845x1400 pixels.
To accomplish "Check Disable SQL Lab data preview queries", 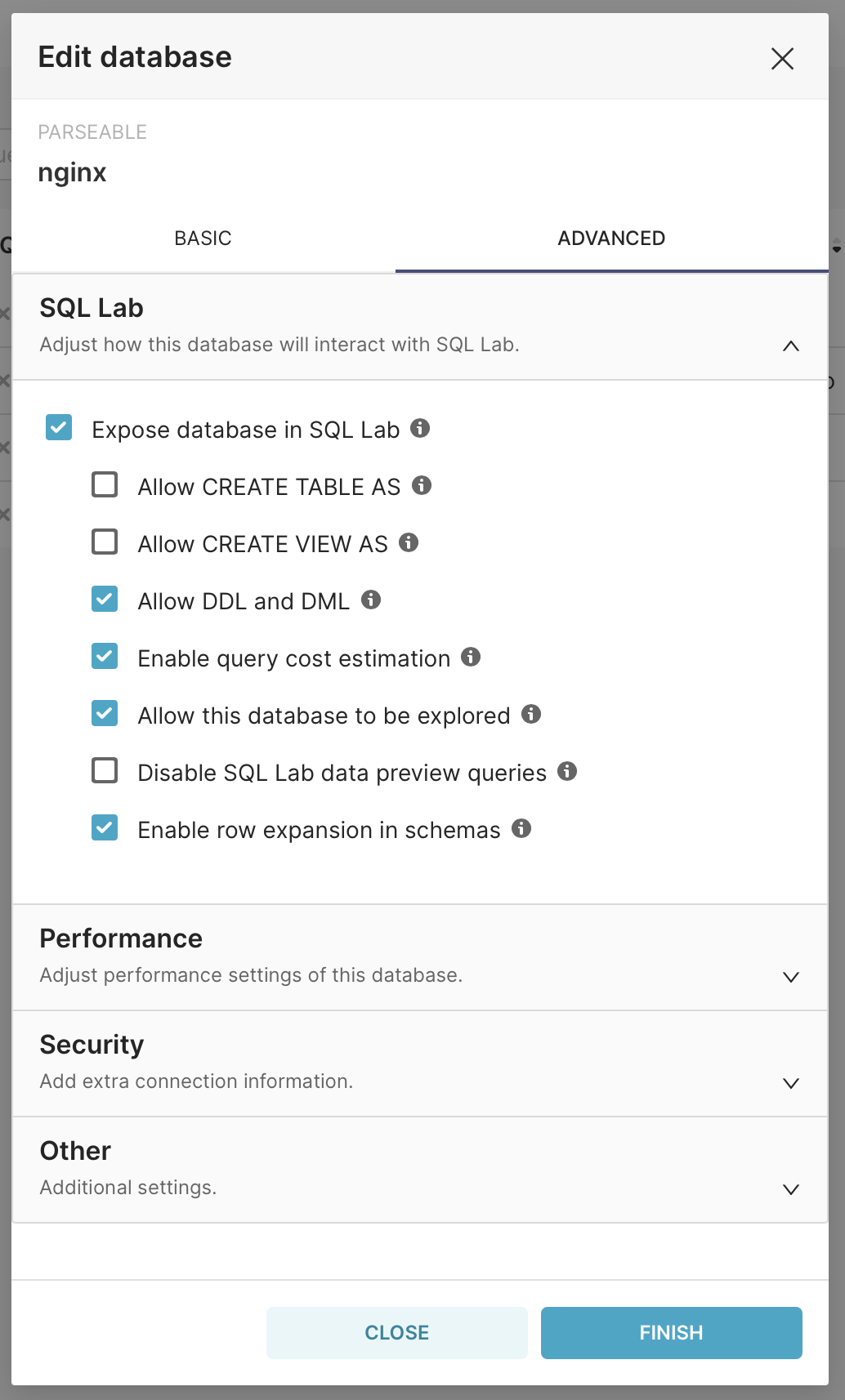I will pos(105,770).
